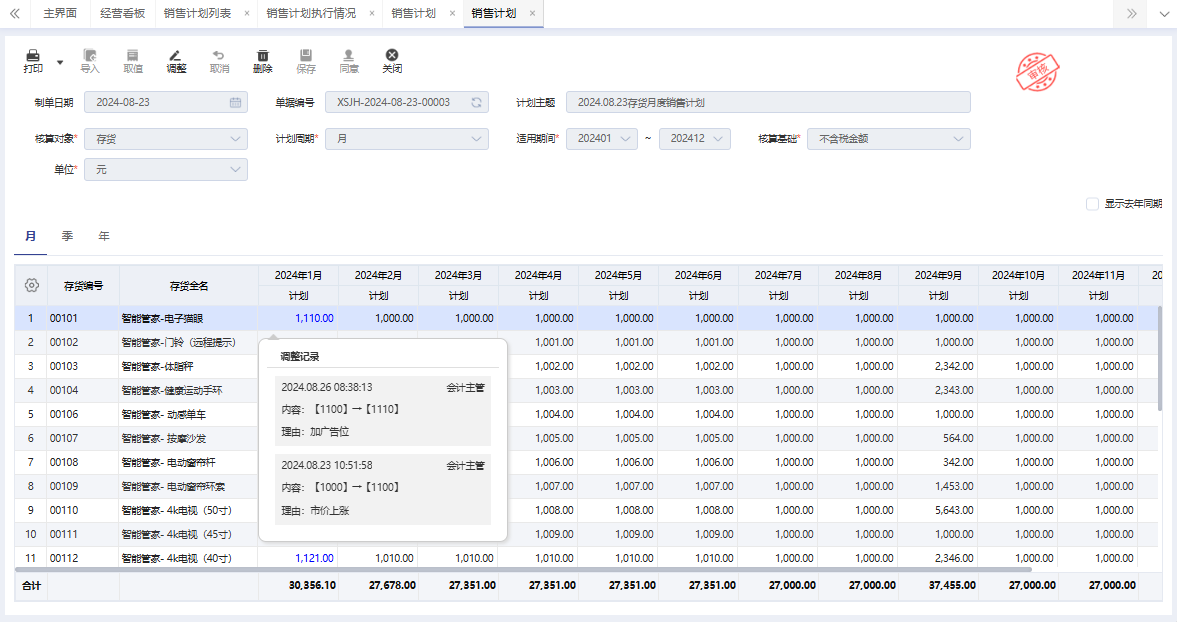Viewport: 1177px width, 622px height.
Task: Click the 关闭 close icon in toolbar
Action: (x=392, y=57)
